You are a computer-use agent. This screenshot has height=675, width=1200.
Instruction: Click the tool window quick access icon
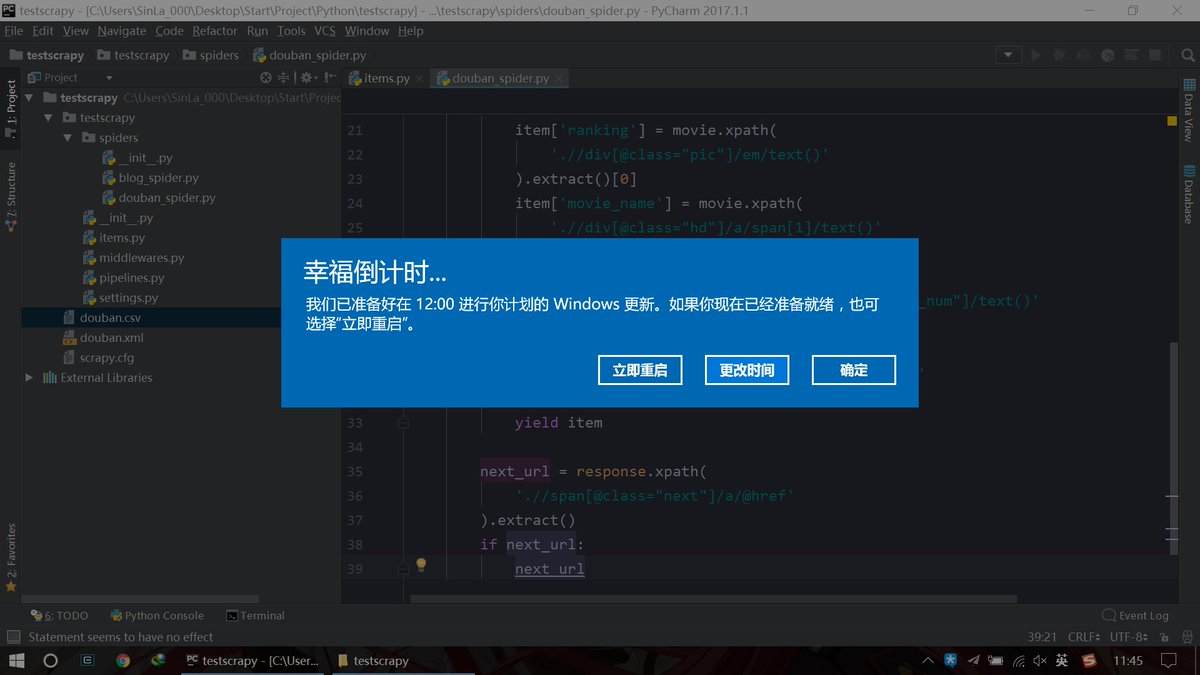12,637
